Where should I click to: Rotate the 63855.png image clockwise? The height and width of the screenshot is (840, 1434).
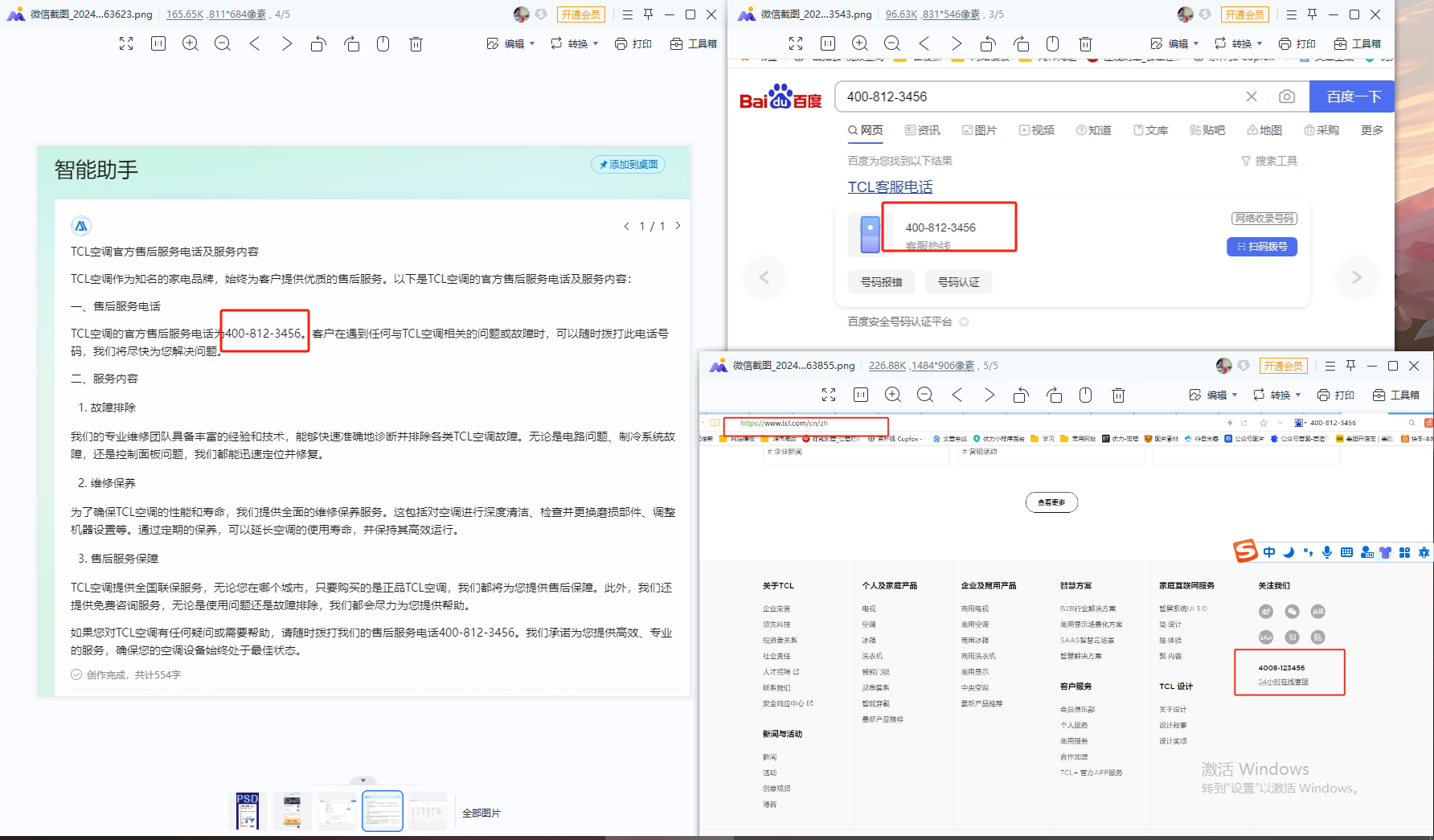1054,395
